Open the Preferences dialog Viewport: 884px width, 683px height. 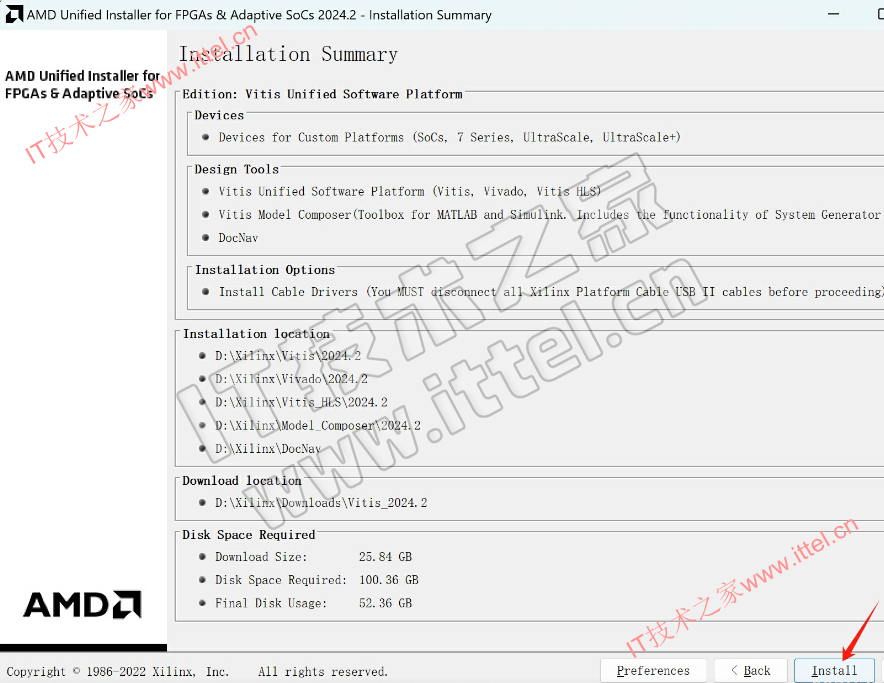[653, 671]
